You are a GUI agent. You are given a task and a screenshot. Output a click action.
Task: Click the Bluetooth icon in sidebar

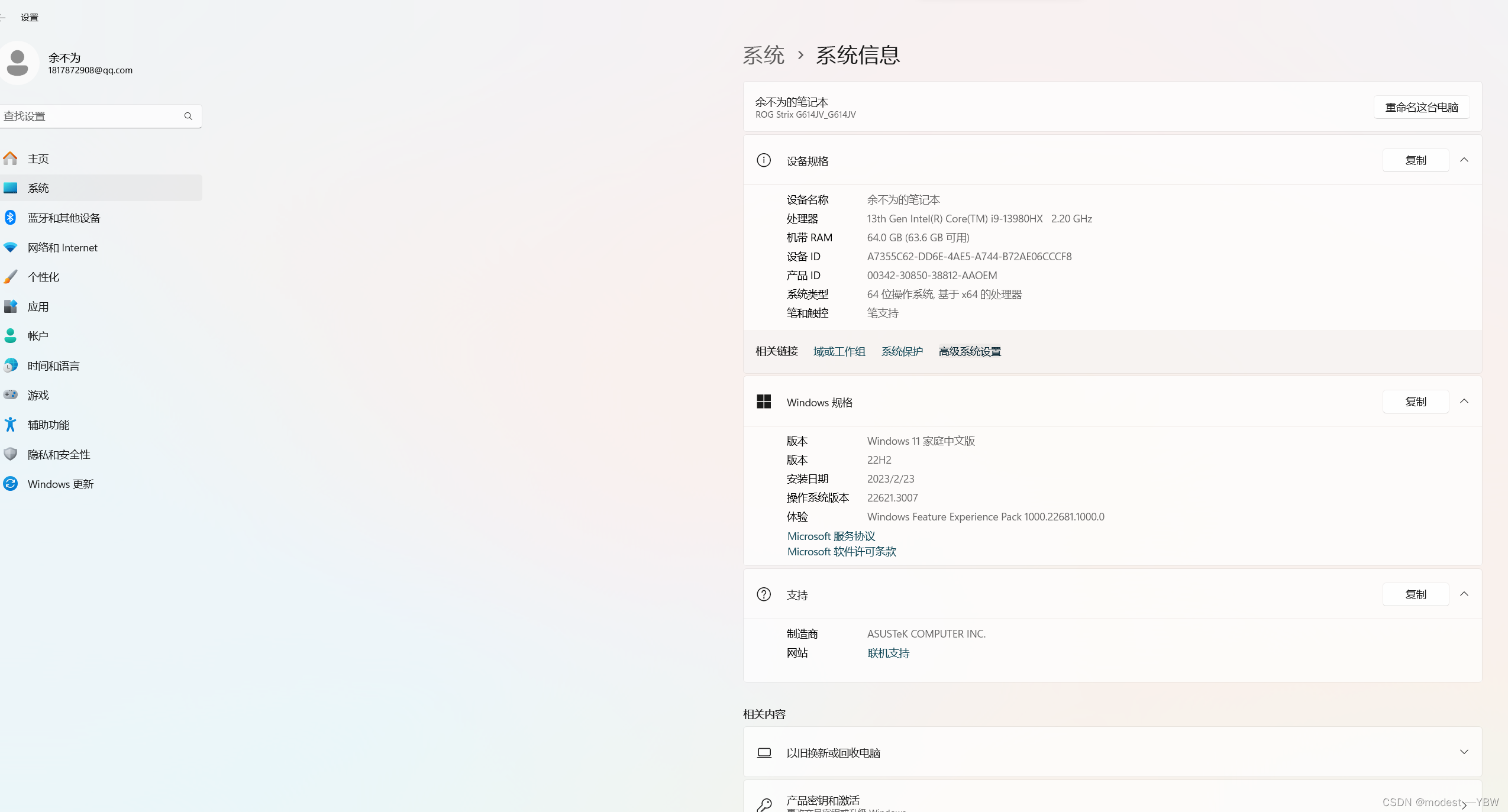pos(10,218)
